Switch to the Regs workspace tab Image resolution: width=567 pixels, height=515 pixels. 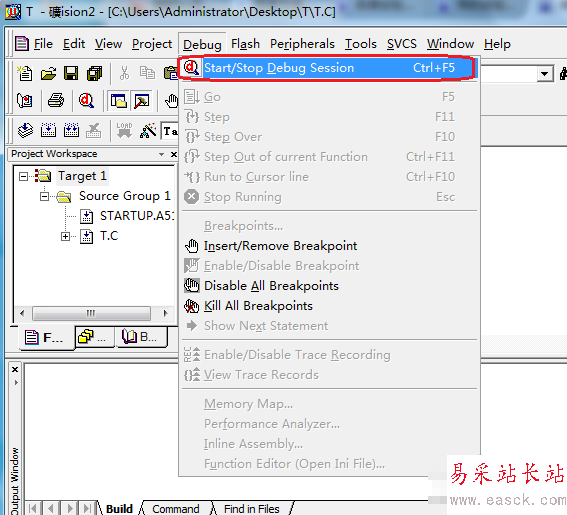click(x=95, y=337)
